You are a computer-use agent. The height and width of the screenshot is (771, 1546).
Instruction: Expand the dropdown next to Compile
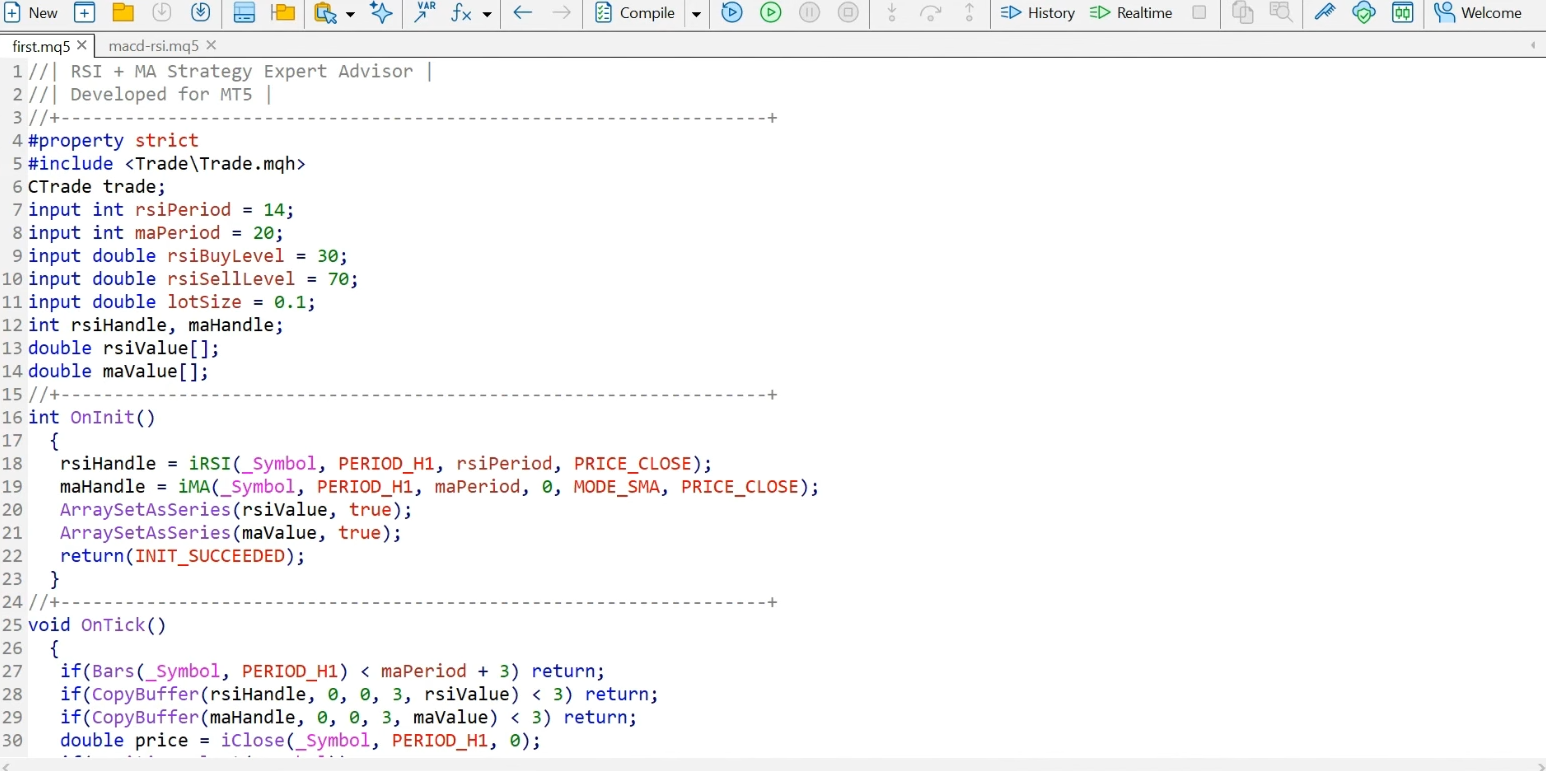tap(697, 14)
